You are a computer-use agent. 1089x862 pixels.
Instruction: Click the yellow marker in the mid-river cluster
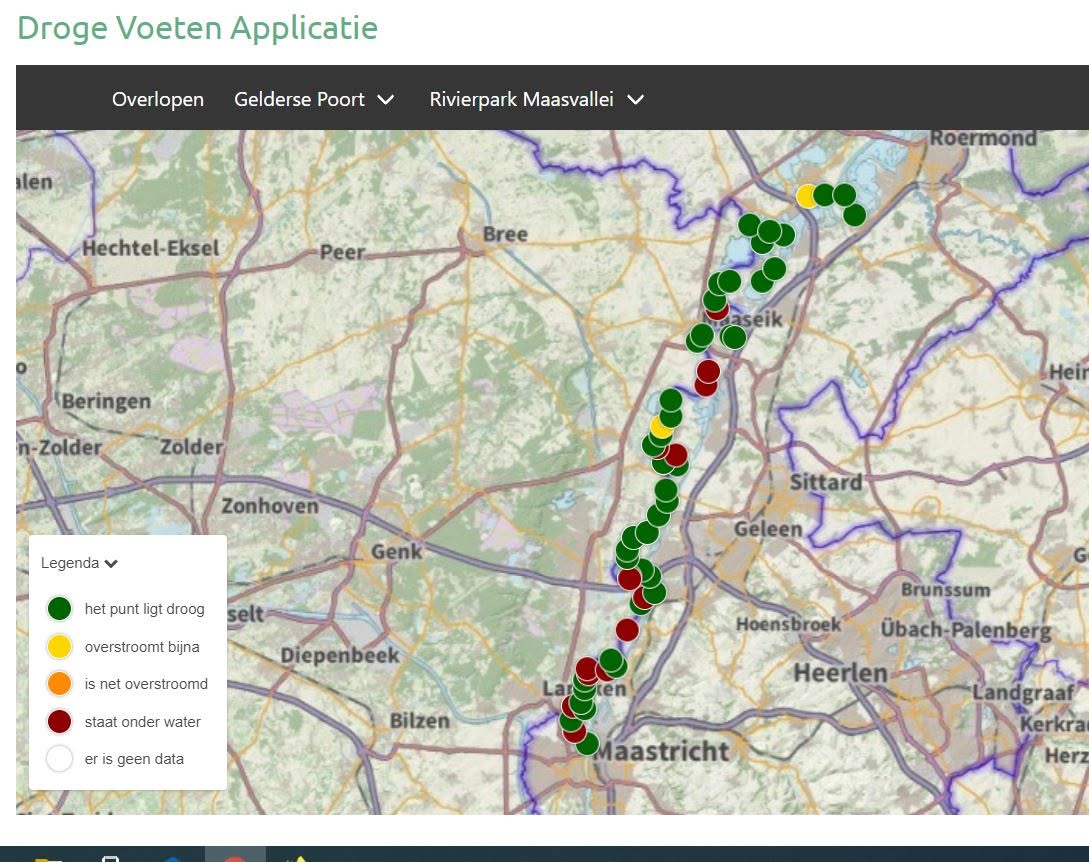660,427
